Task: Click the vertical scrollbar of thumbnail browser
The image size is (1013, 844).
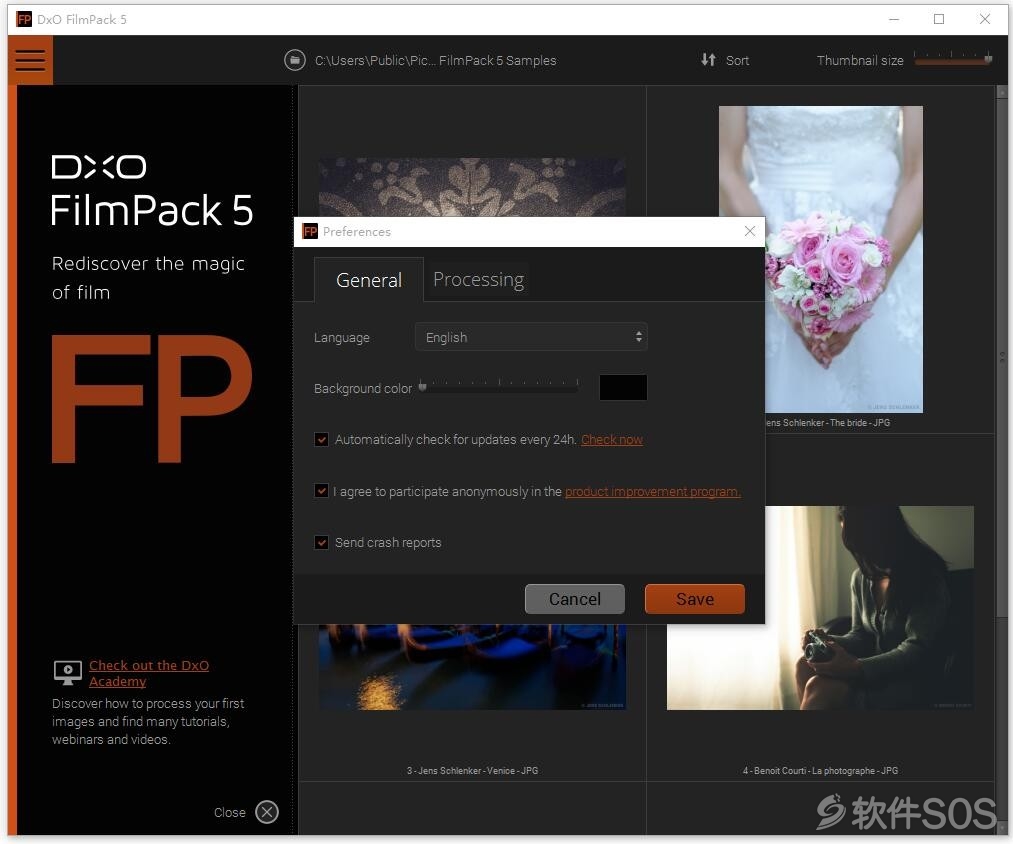Action: pyautogui.click(x=1001, y=355)
